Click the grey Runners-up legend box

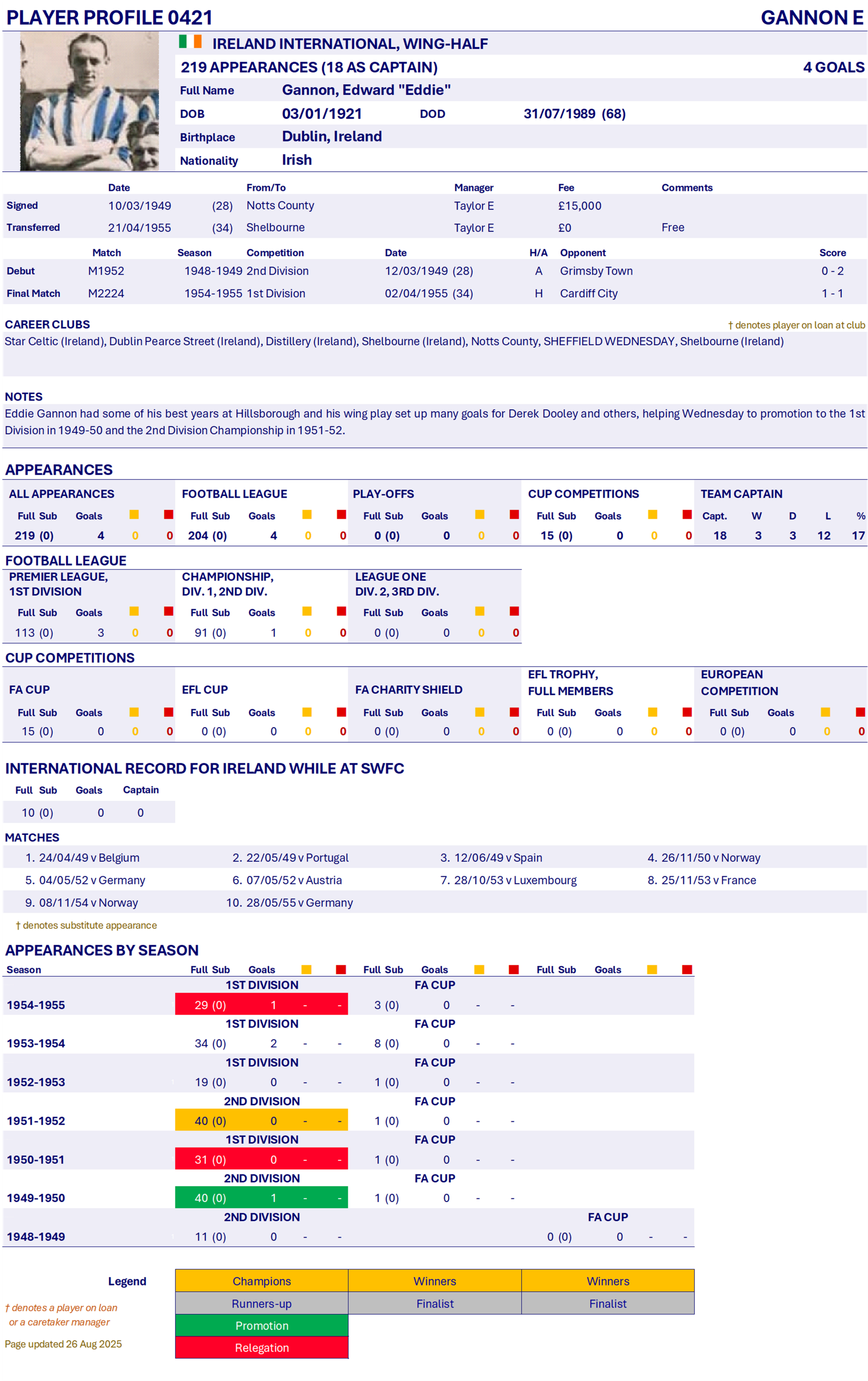point(262,1304)
